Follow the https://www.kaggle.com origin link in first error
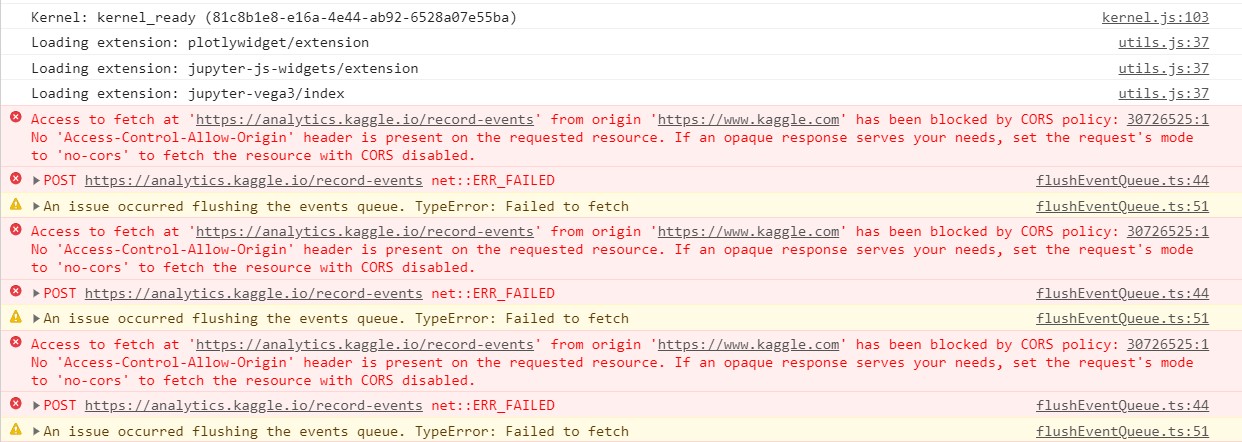Screen dimensions: 1242x442 pos(749,119)
